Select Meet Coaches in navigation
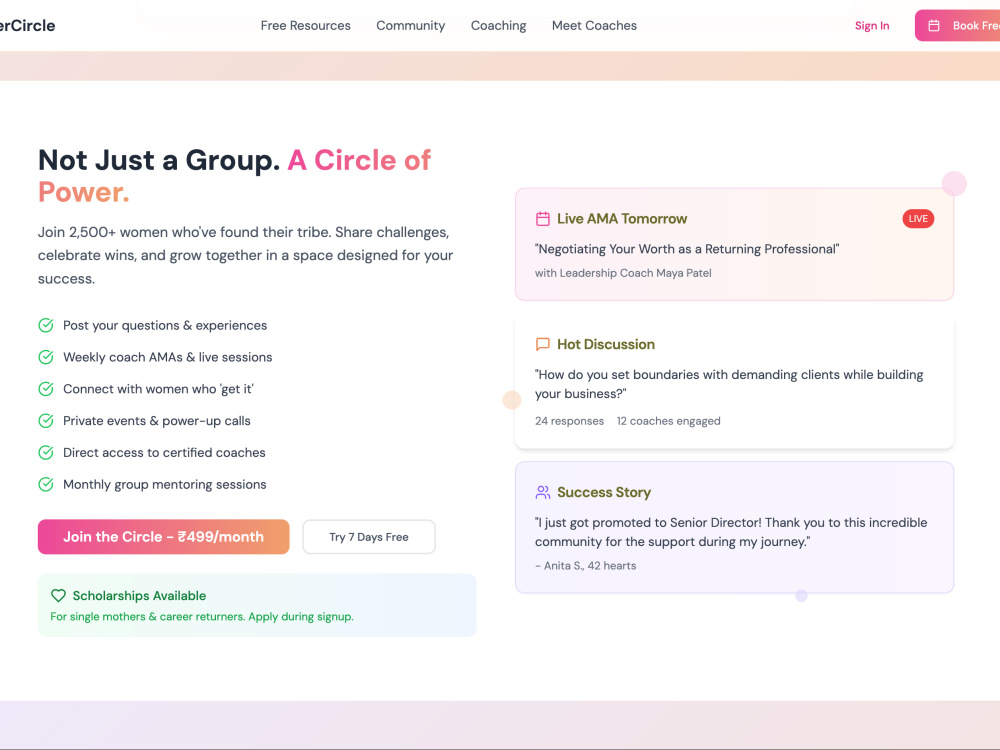1000x750 pixels. point(594,26)
